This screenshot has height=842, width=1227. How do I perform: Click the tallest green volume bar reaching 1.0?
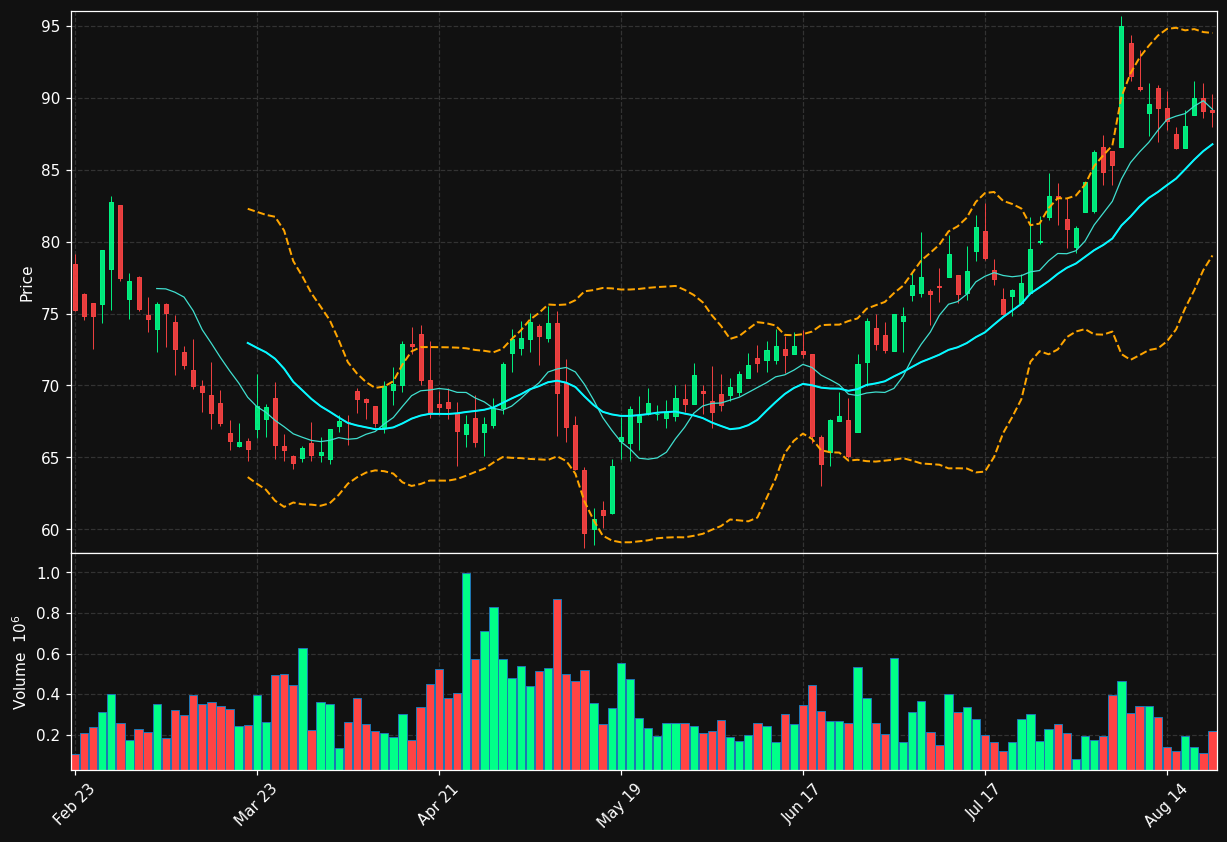(x=466, y=671)
